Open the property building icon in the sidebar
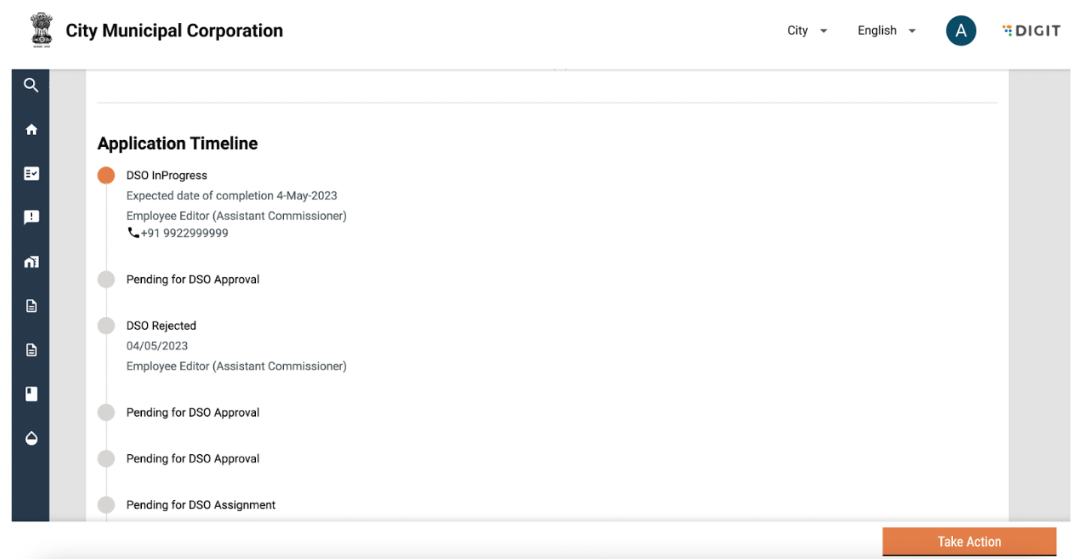 (x=31, y=262)
